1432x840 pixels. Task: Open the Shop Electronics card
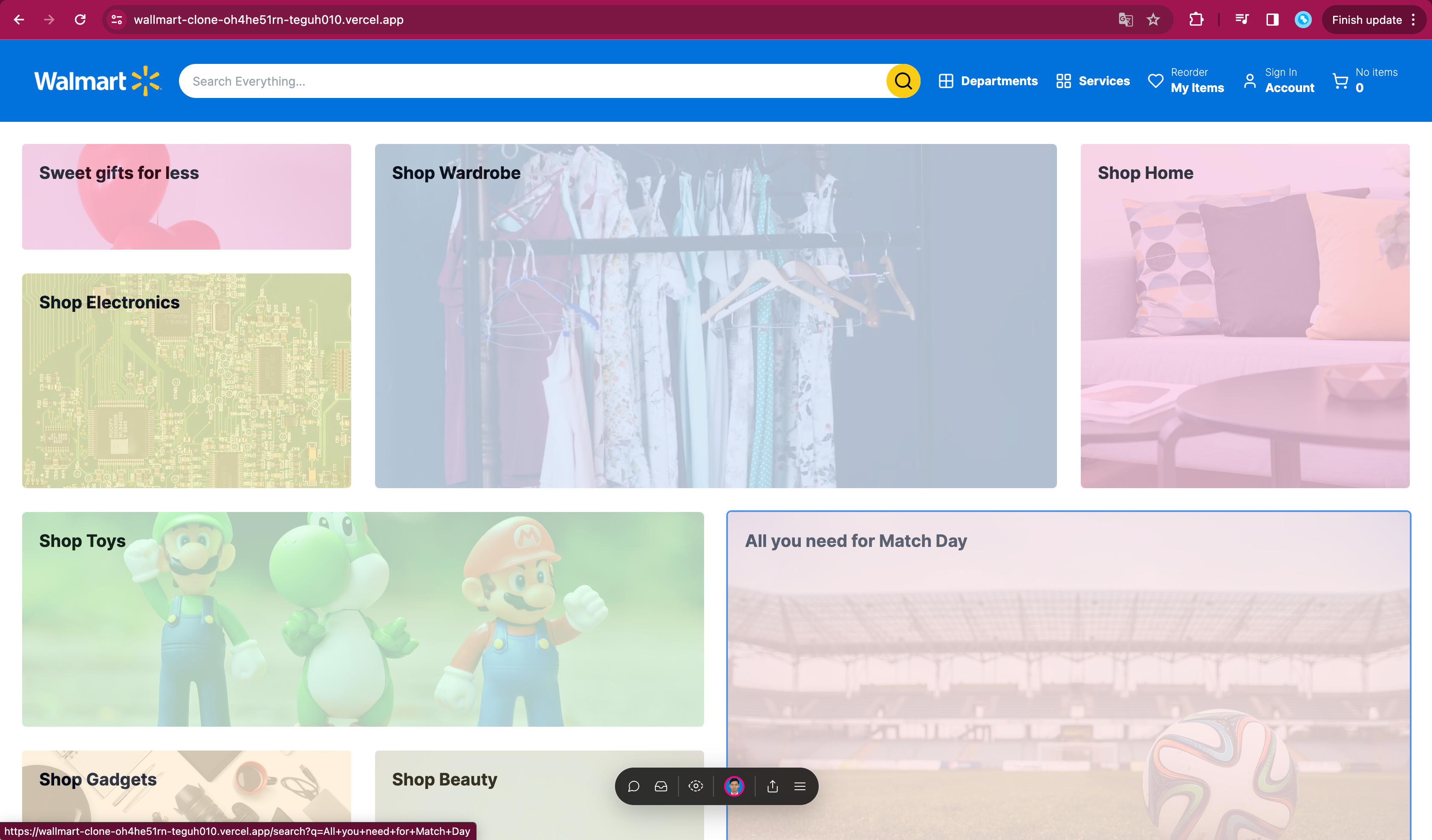coord(186,380)
